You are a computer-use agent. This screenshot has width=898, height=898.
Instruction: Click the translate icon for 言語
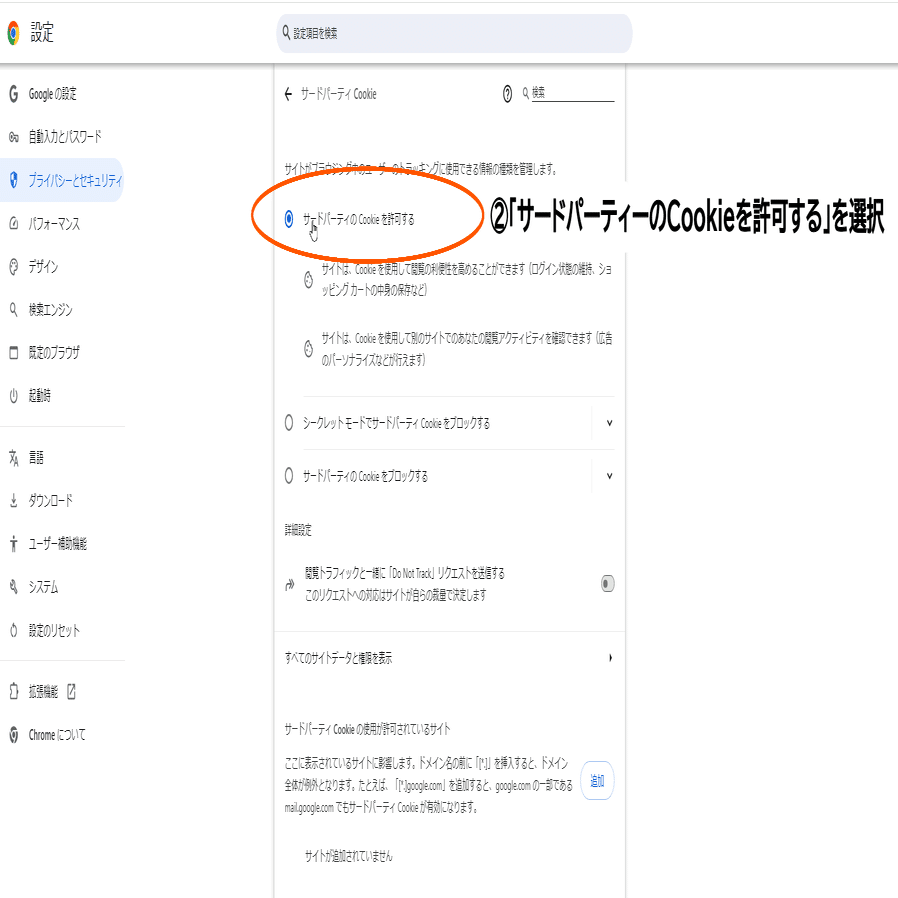click(14, 458)
